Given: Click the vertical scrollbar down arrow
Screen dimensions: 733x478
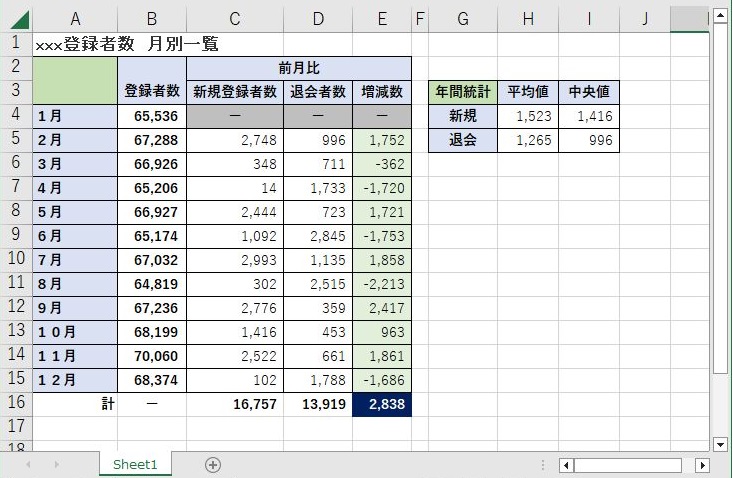Looking at the screenshot, I should [720, 443].
